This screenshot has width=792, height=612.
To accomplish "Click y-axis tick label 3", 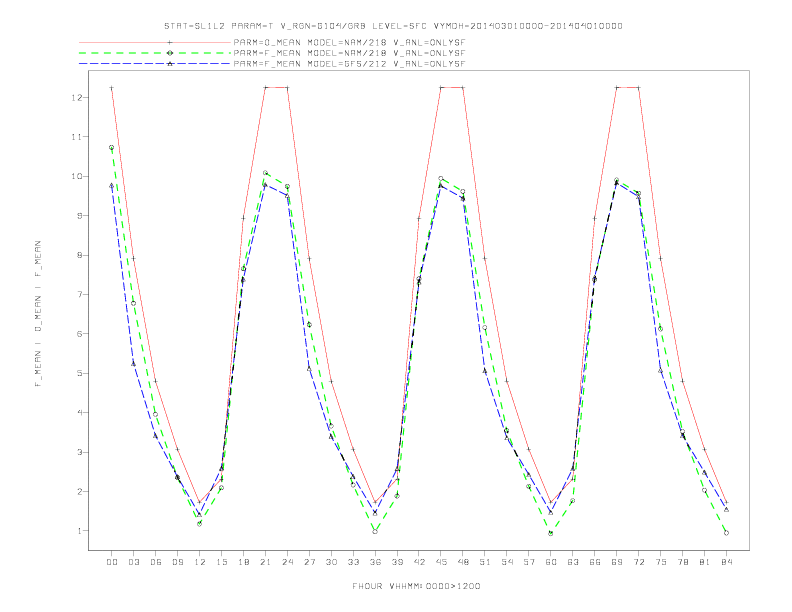I will (80, 452).
